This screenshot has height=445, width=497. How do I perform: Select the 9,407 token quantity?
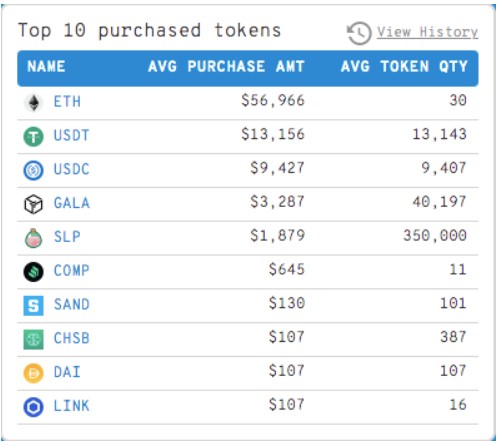[x=444, y=168]
